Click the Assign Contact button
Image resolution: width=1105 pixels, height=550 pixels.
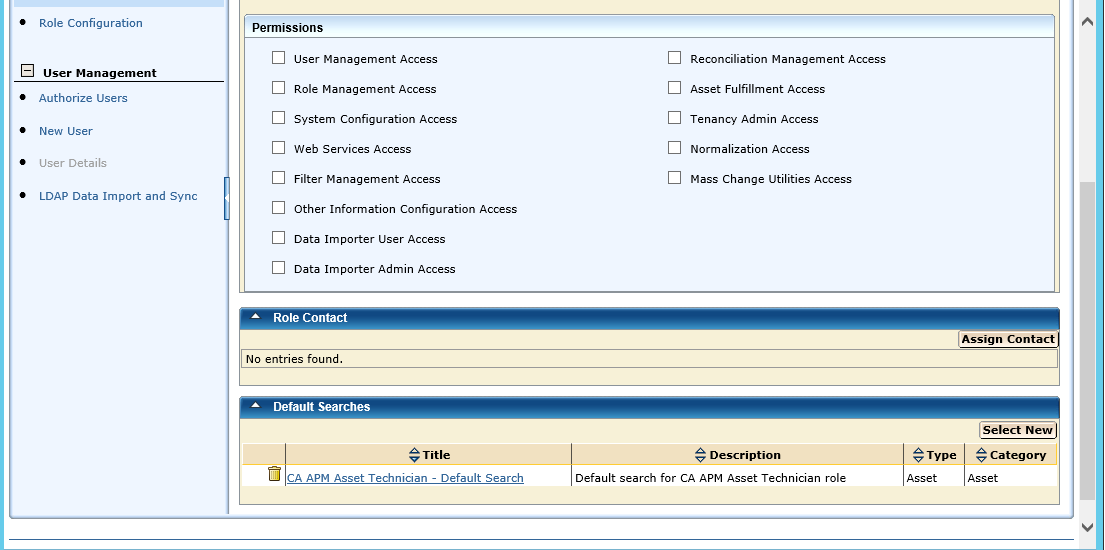coord(1007,339)
